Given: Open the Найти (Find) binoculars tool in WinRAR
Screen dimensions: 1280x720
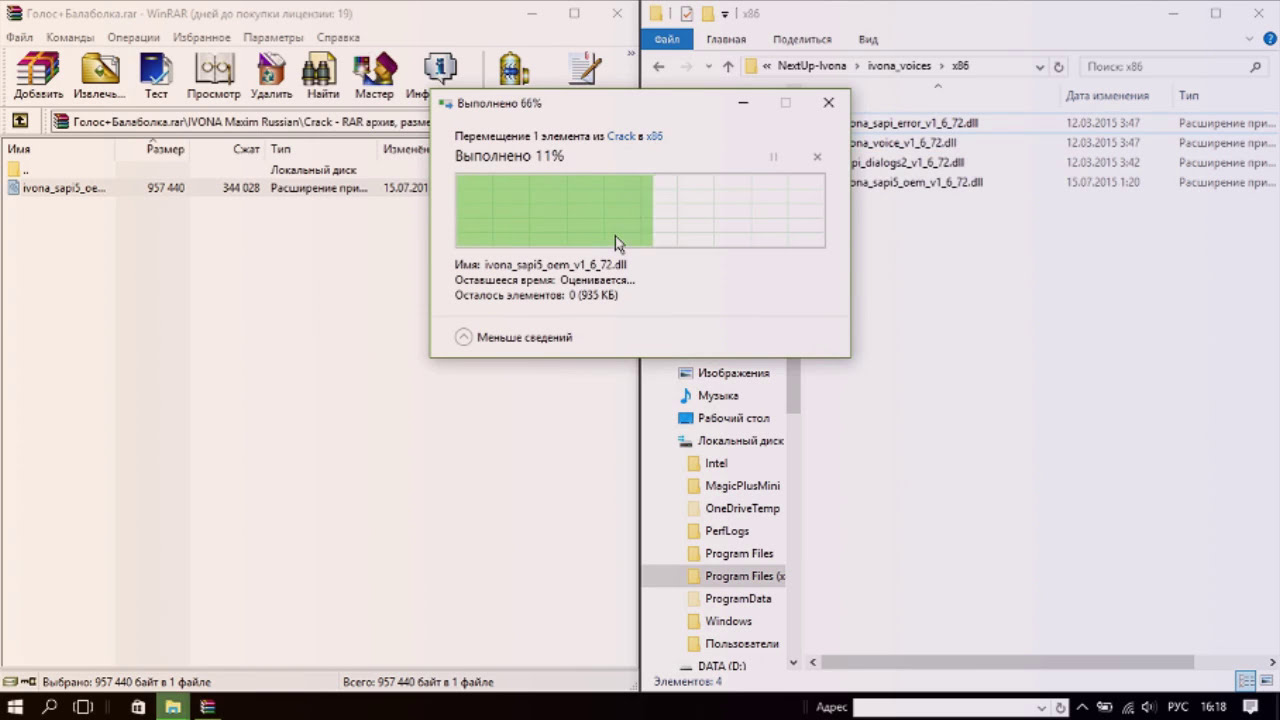Looking at the screenshot, I should 322,76.
